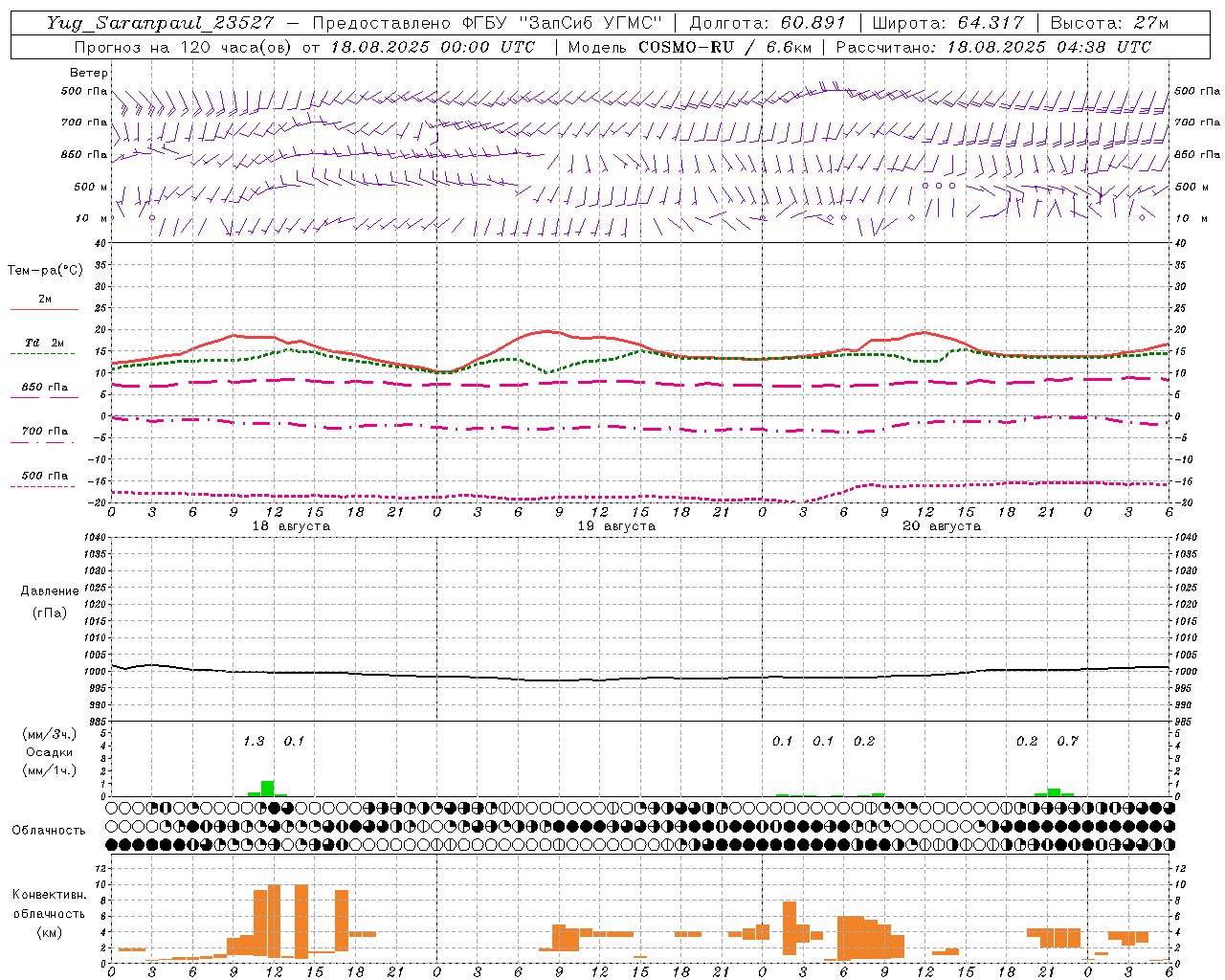The image size is (1225, 980).
Task: Click the dash-dot 700 гПа legend line sample
Action: coord(42,442)
